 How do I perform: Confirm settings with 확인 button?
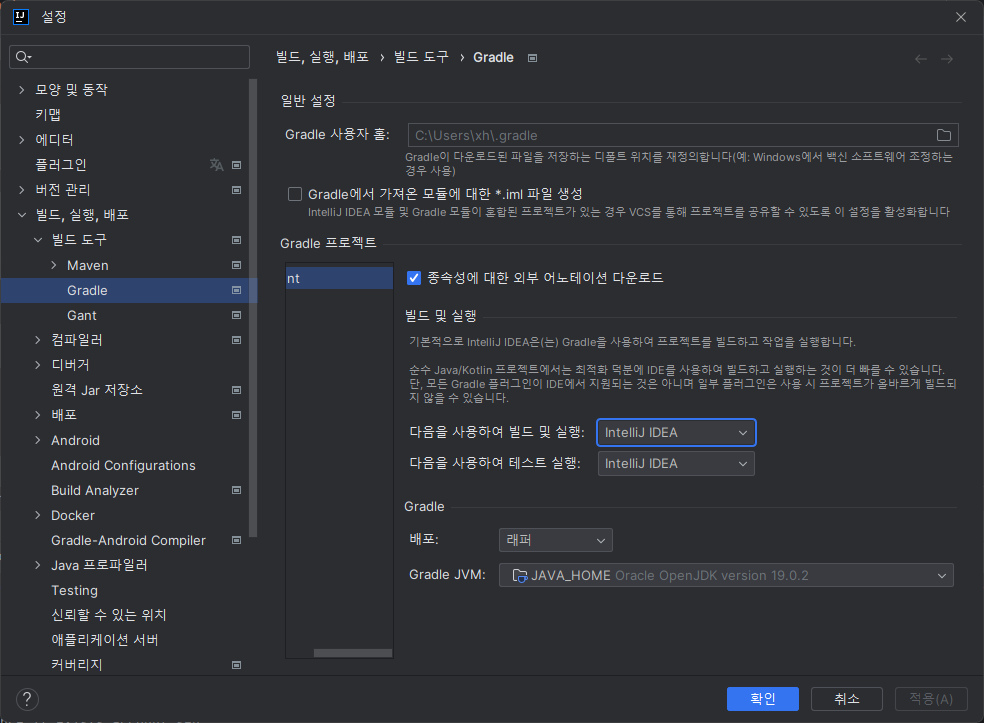pyautogui.click(x=762, y=699)
